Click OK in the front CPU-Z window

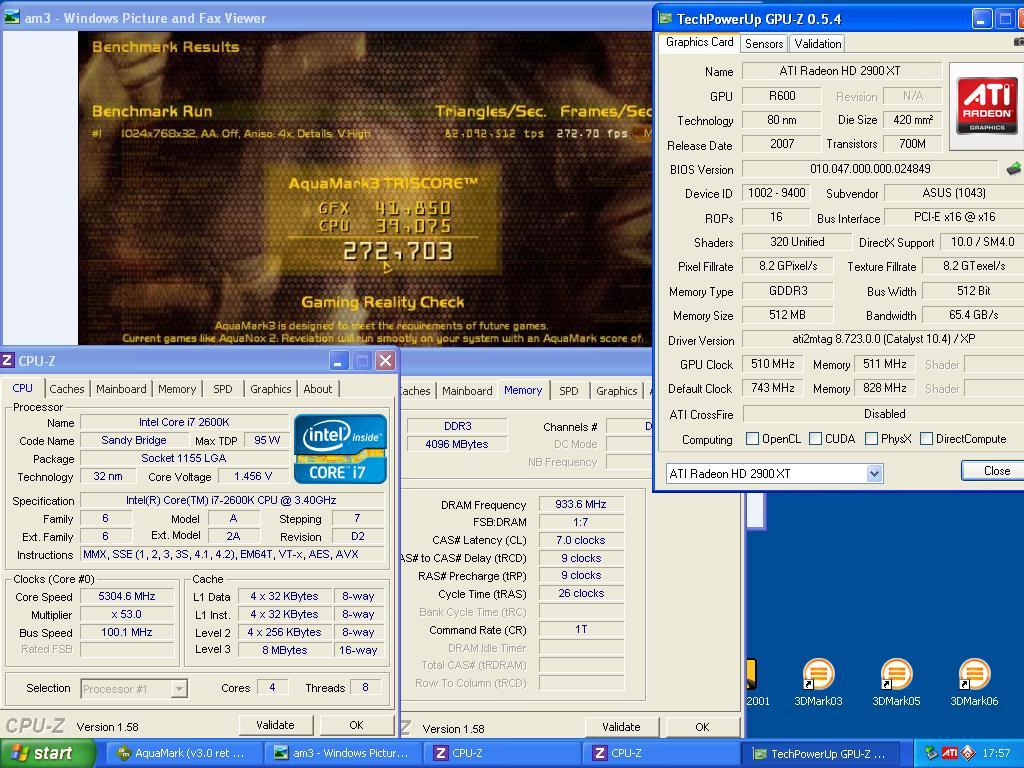(356, 725)
